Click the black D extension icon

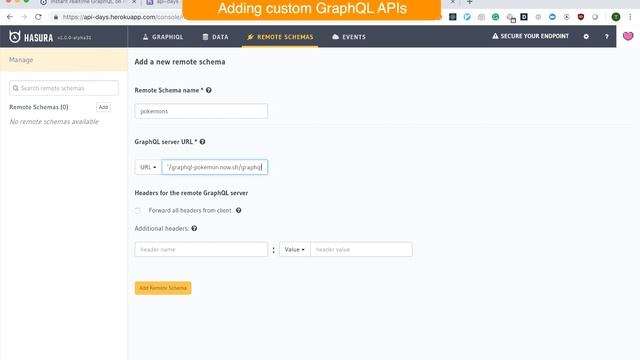524,17
